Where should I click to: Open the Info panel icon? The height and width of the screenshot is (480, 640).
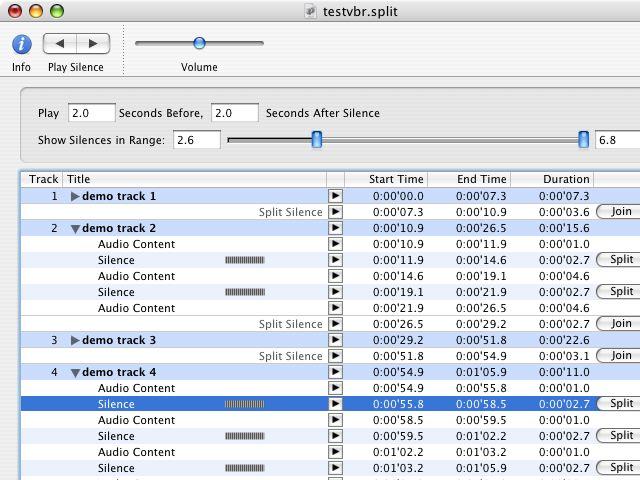coord(21,44)
